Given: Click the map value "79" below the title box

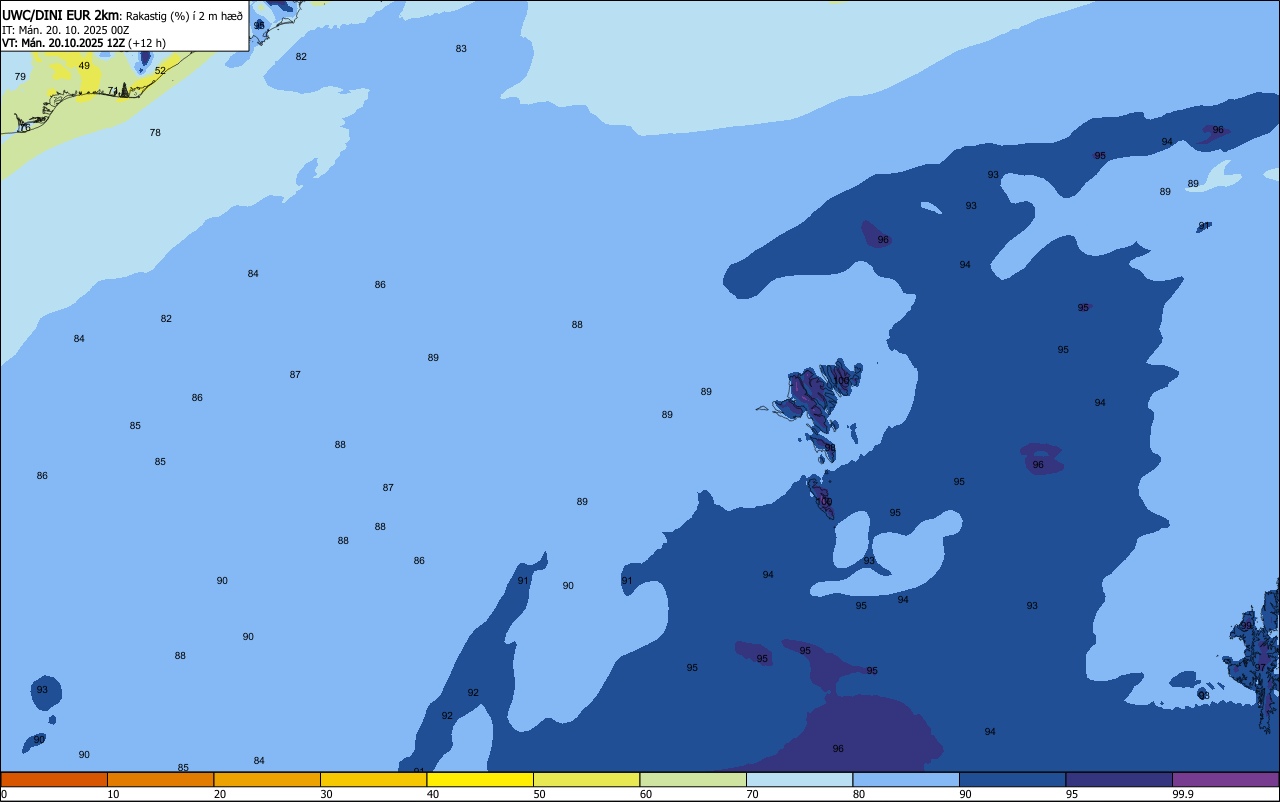Looking at the screenshot, I should (x=20, y=77).
